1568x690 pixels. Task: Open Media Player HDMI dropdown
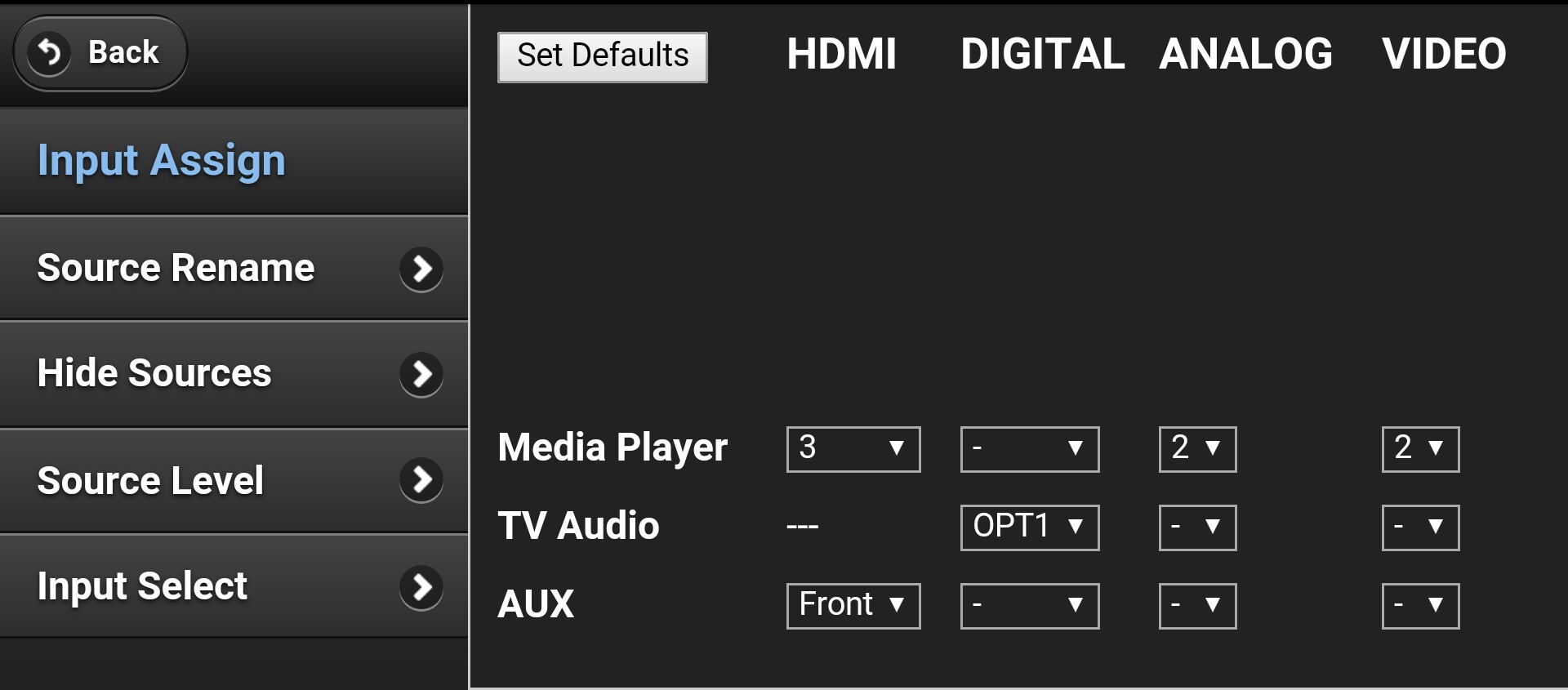tap(853, 449)
